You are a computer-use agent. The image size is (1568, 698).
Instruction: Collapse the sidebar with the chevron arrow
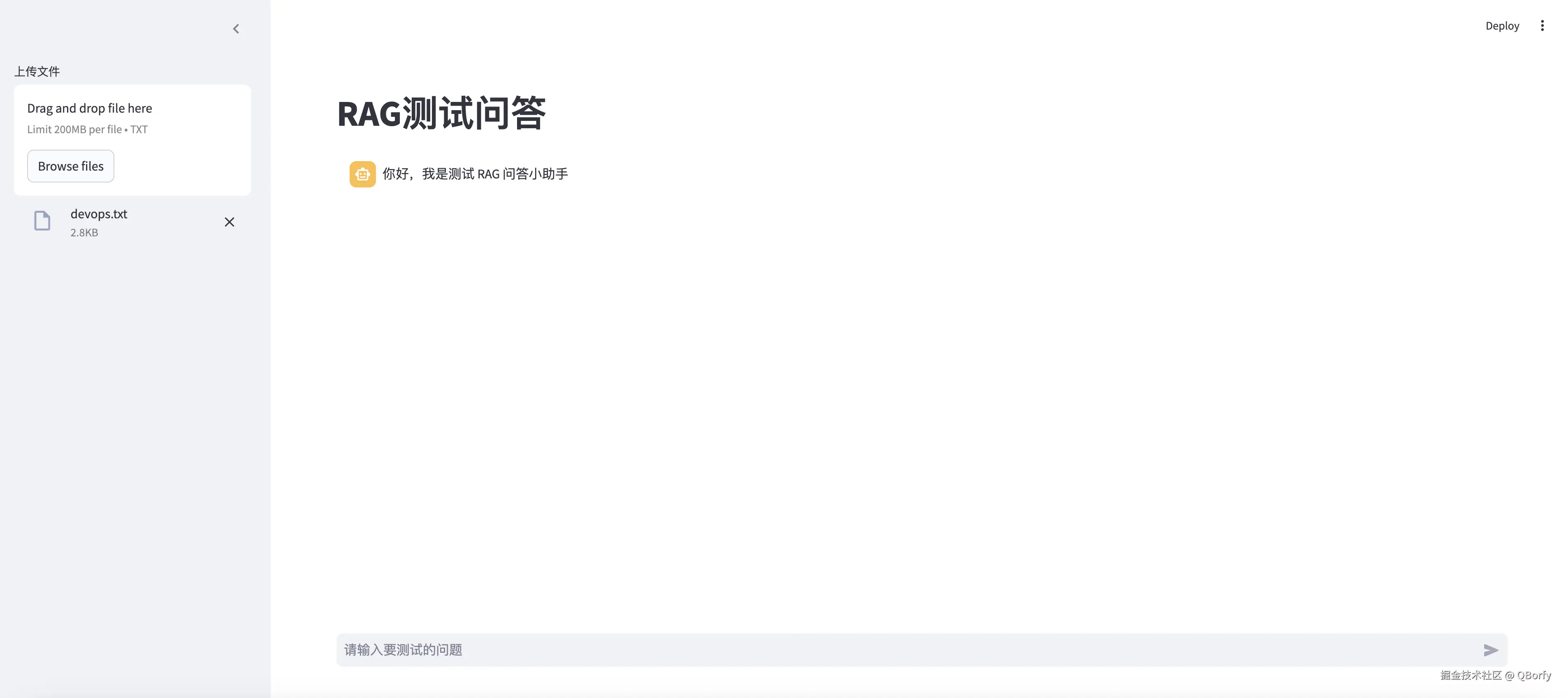pyautogui.click(x=236, y=29)
